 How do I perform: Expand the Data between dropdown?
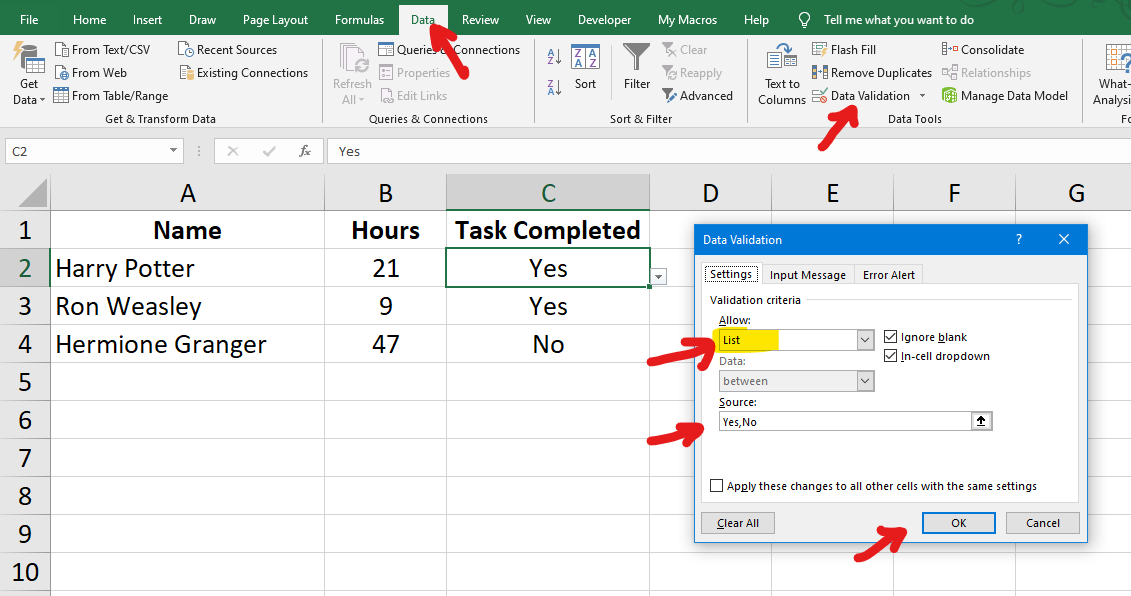[x=865, y=381]
